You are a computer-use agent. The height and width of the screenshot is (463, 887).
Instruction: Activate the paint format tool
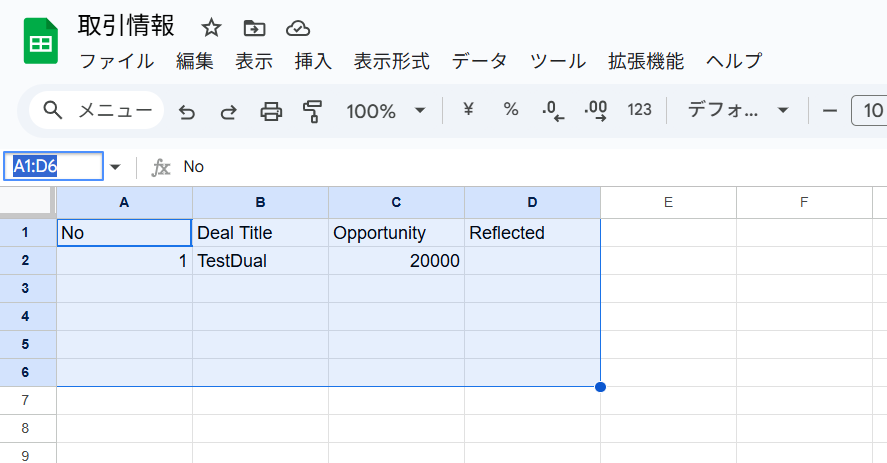pyautogui.click(x=313, y=111)
